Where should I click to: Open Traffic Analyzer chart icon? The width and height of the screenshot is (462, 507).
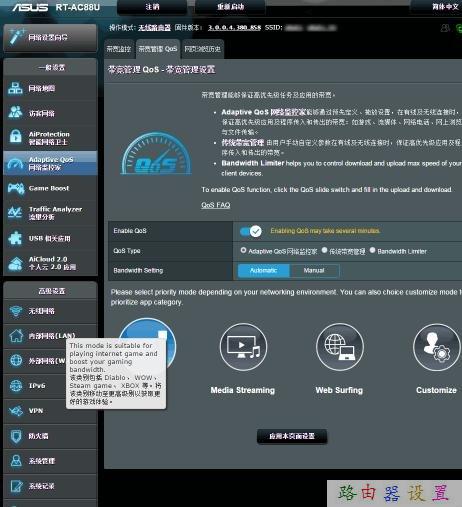[15, 213]
